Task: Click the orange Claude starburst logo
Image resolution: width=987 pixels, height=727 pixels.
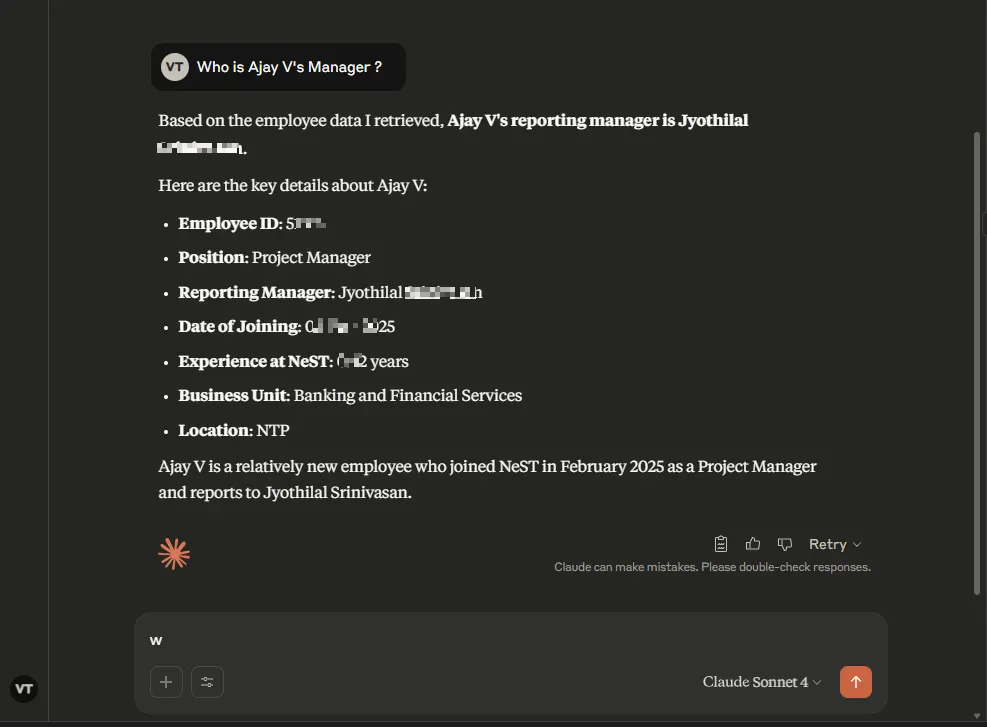Action: (174, 554)
